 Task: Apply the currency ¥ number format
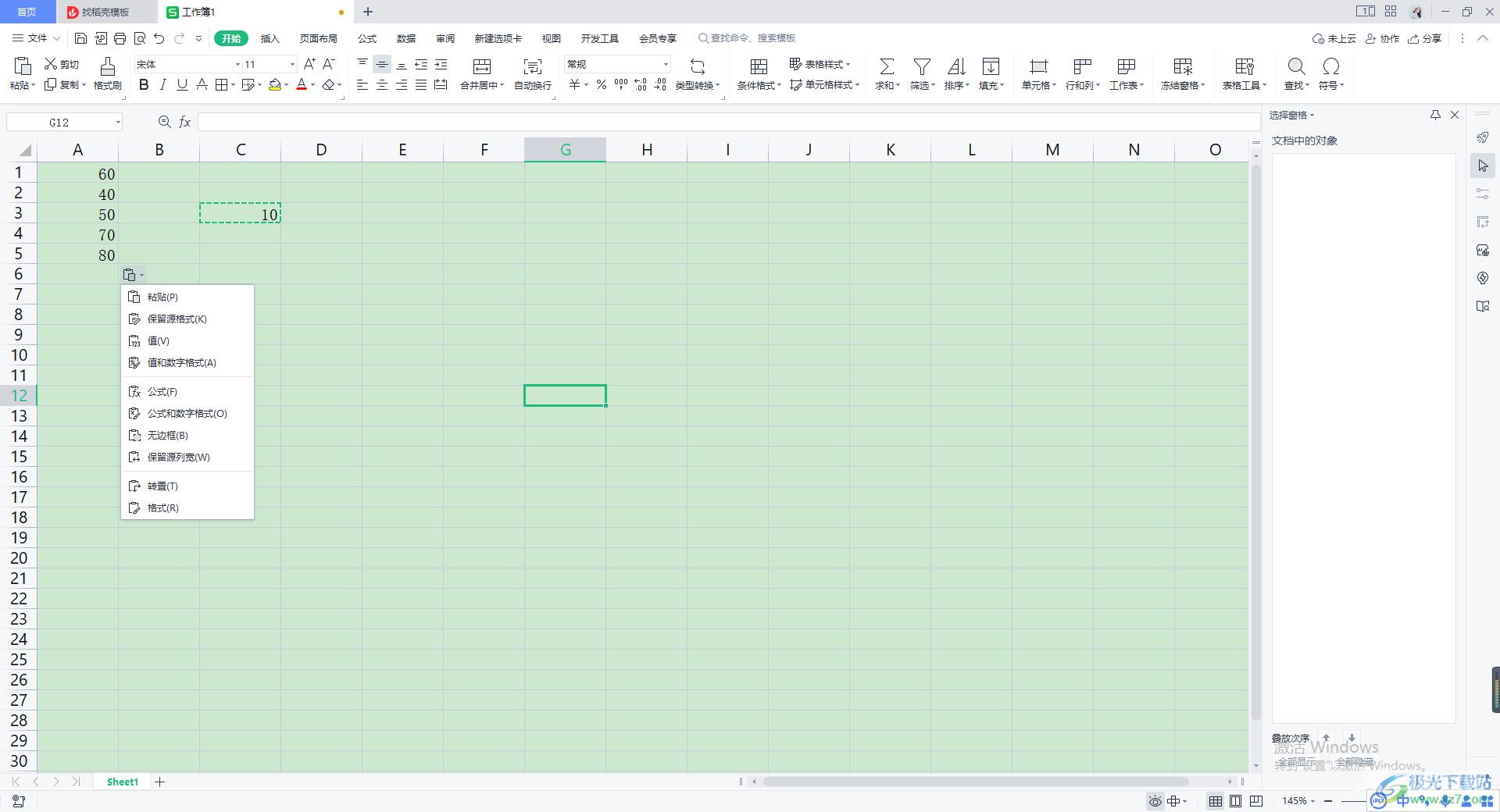pos(575,85)
